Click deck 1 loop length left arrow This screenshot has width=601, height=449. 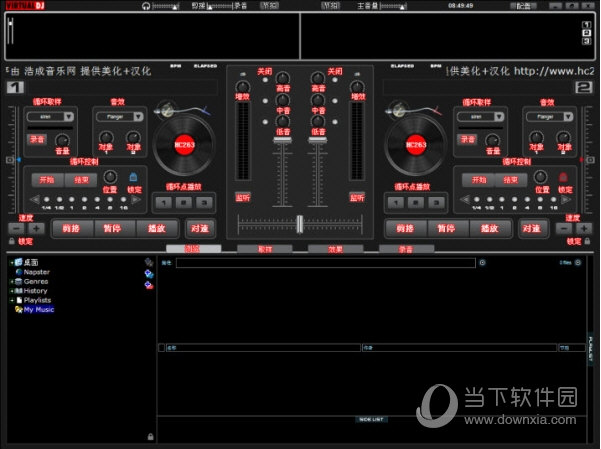(35, 199)
